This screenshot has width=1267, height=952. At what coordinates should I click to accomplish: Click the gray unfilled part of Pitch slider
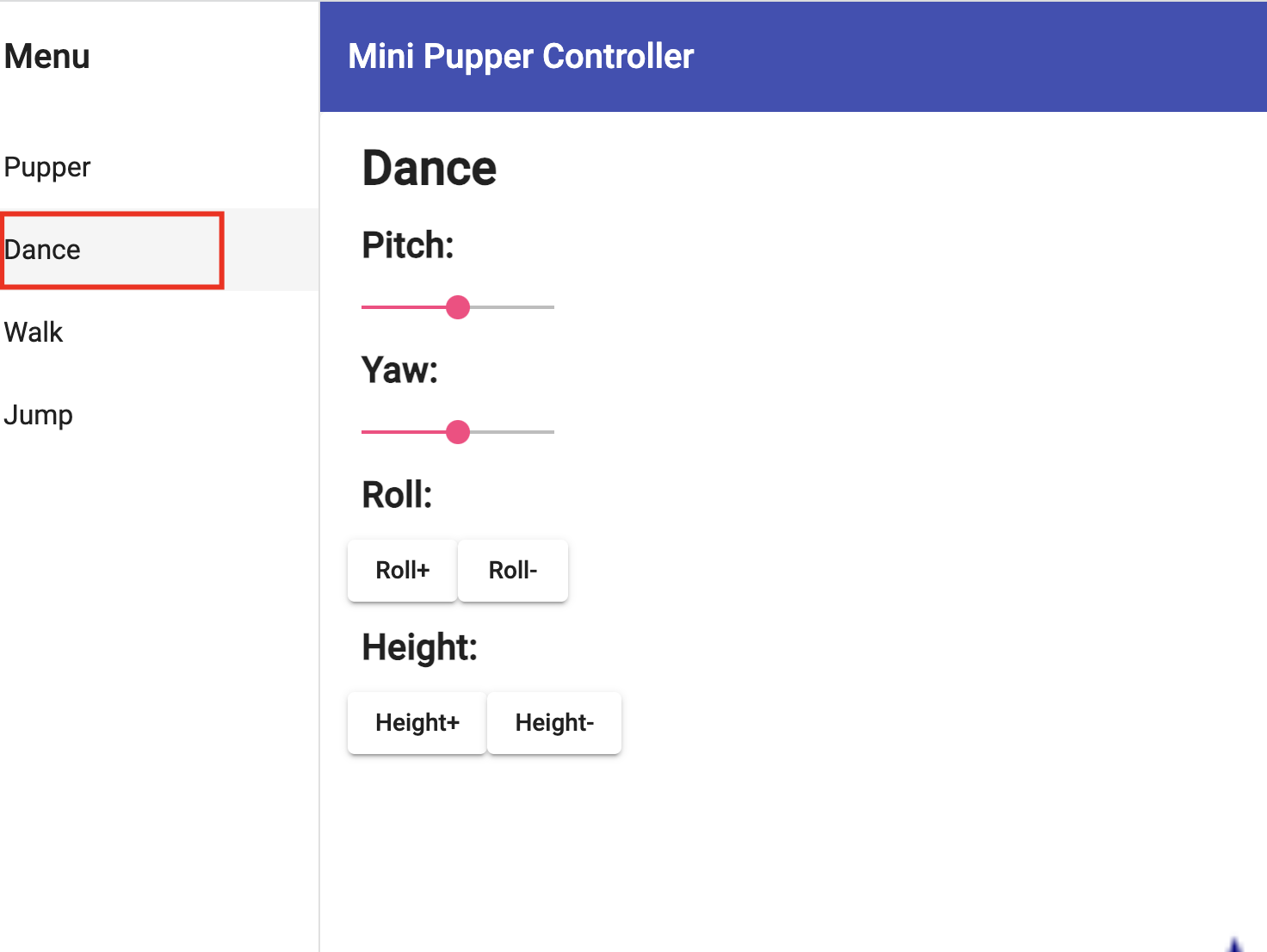click(x=514, y=307)
